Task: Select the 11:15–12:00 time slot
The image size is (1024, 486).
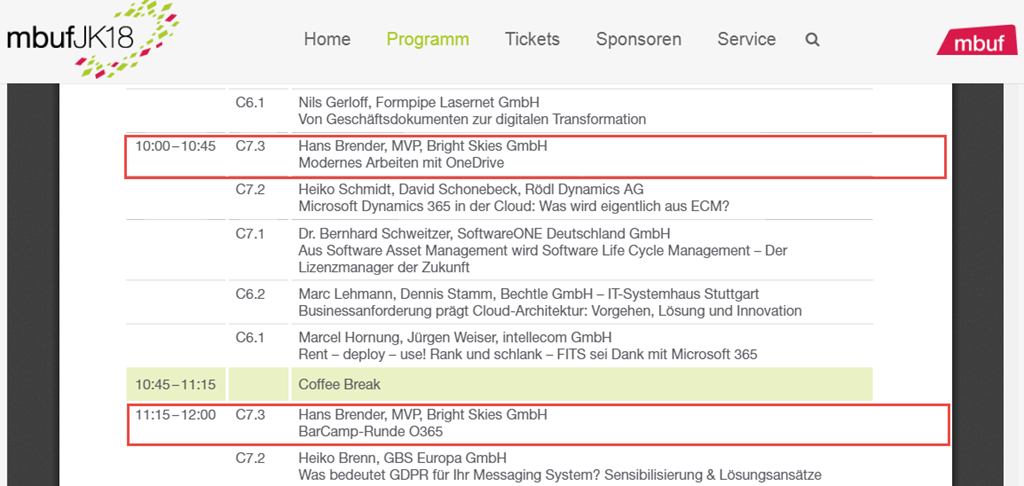Action: (x=175, y=415)
